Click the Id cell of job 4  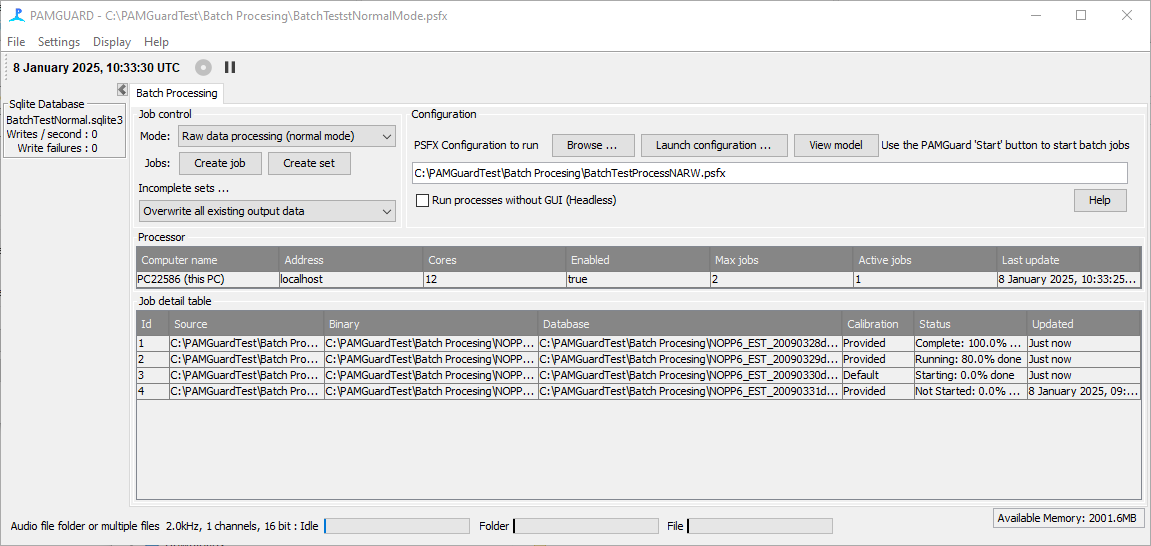[x=153, y=391]
